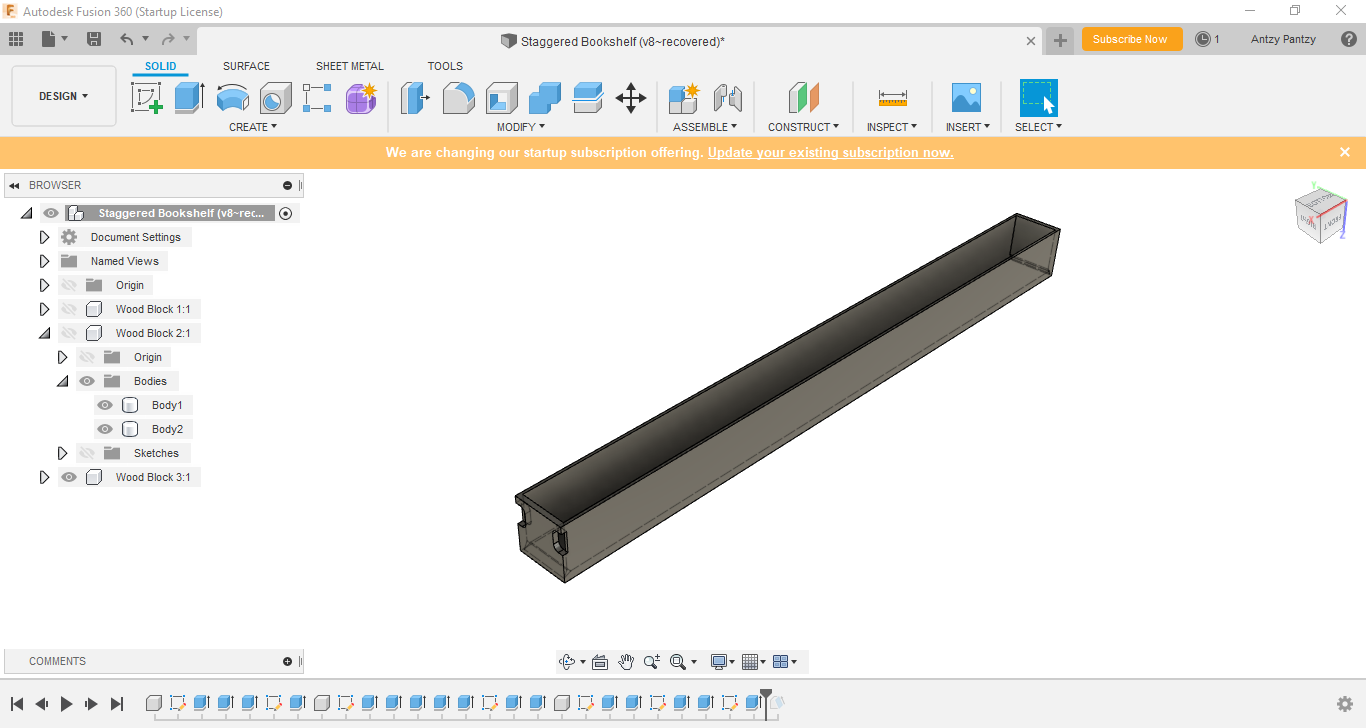Toggle visibility of Body1
1366x728 pixels.
[x=105, y=405]
